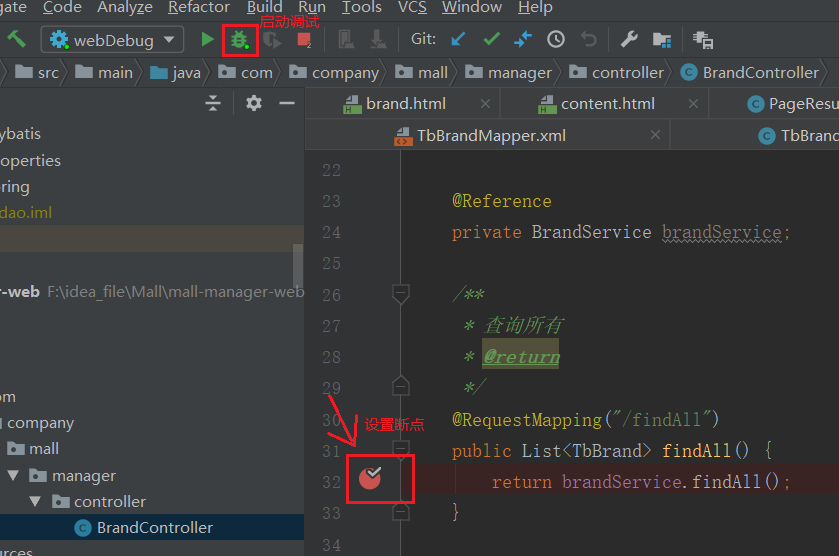Click the fold end marker at line 33
839x556 pixels.
(x=401, y=513)
